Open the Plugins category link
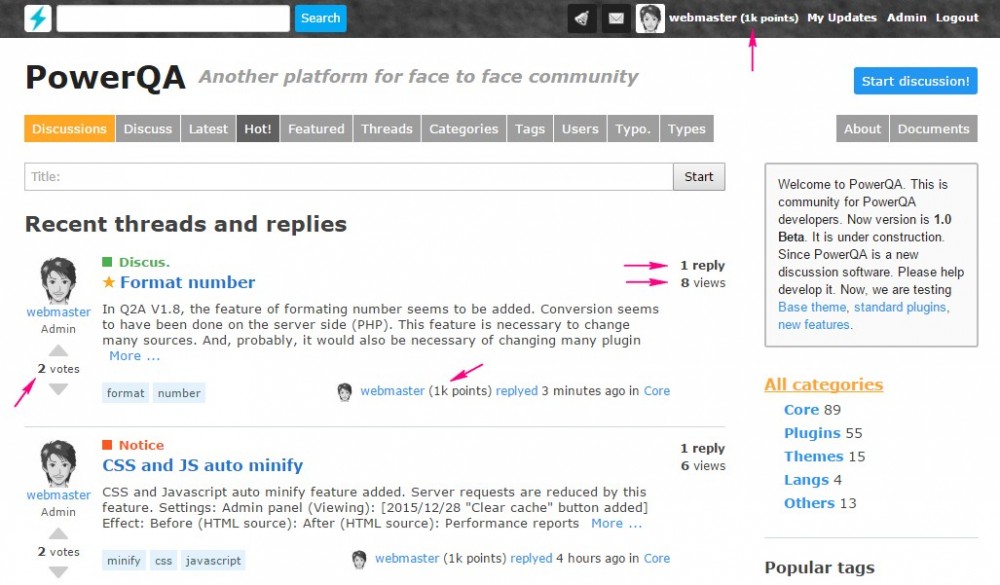The width and height of the screenshot is (1000, 585). pos(812,433)
